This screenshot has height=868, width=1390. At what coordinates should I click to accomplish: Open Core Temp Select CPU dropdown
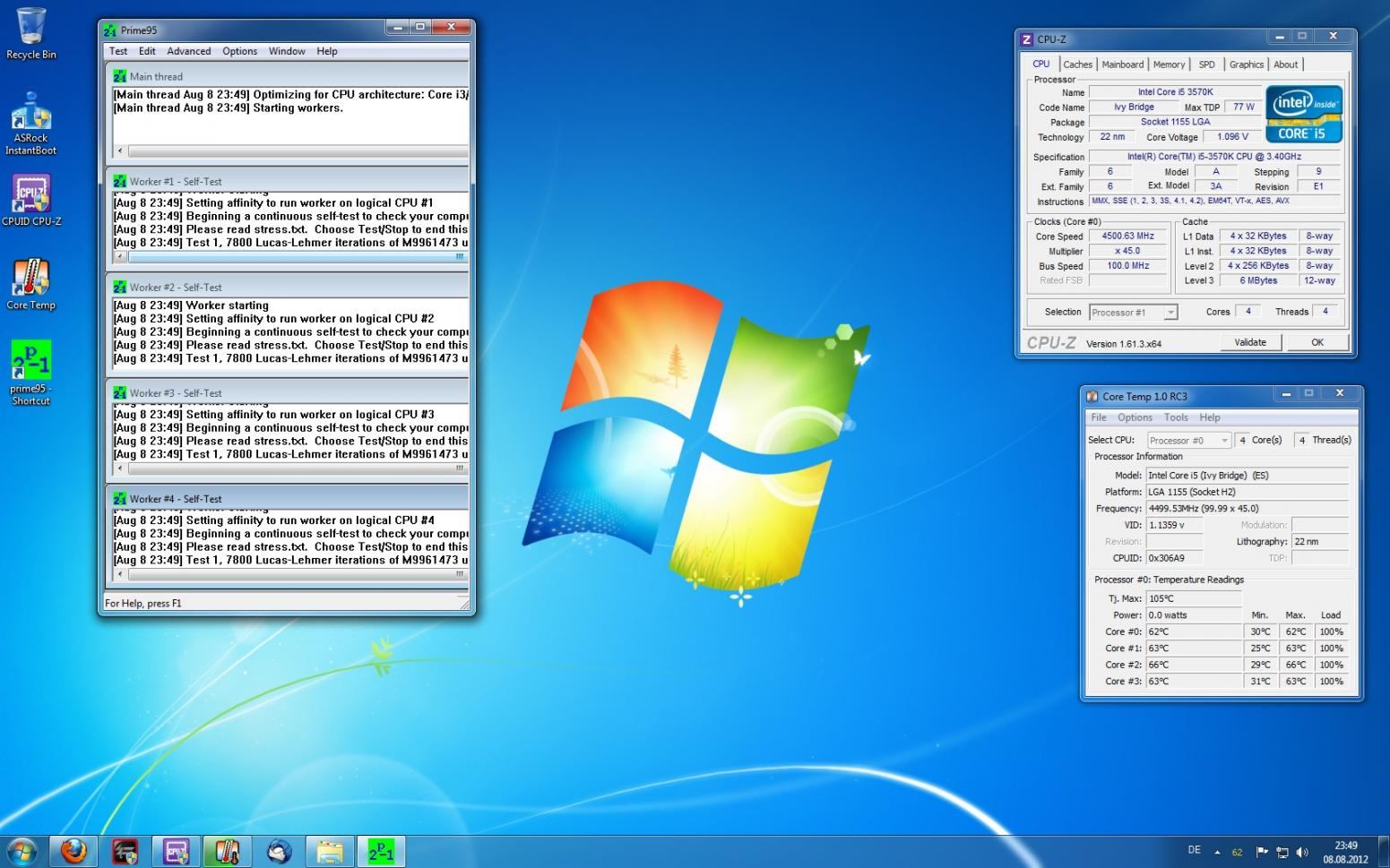pyautogui.click(x=1189, y=440)
